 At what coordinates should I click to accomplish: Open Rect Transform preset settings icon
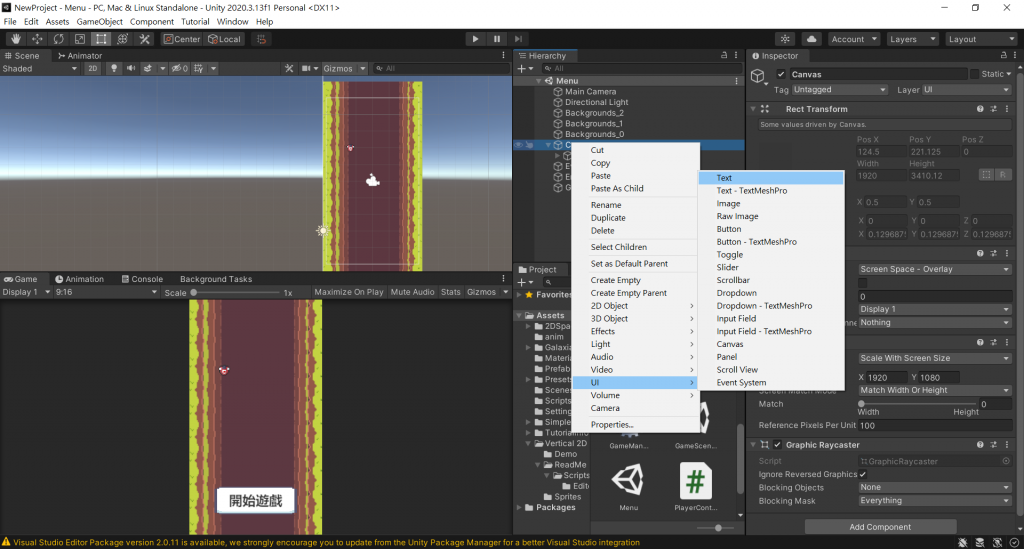994,109
